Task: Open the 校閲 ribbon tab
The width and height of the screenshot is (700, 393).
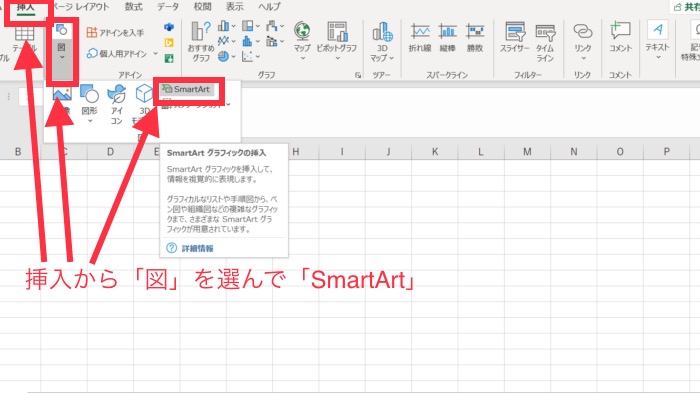Action: (202, 7)
